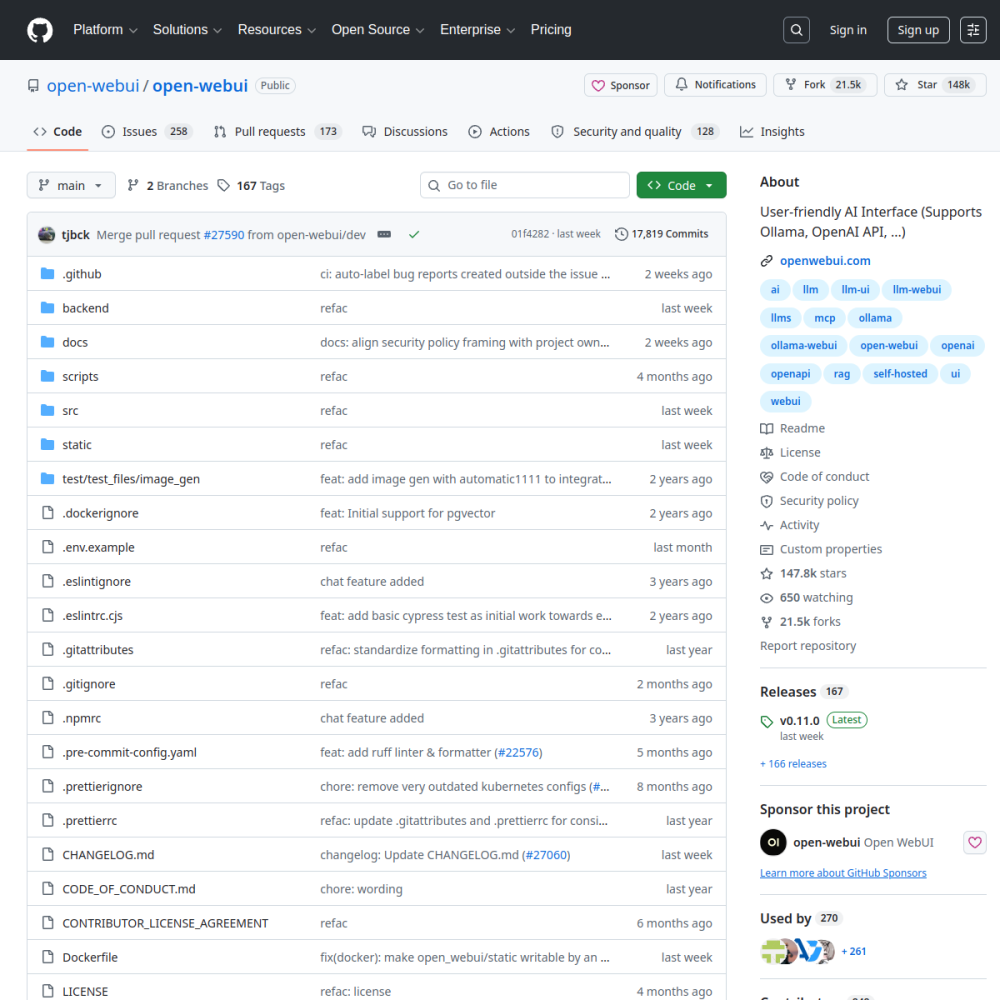Click the Notifications bell button
Screen dimensions: 1000x1000
pyautogui.click(x=715, y=85)
